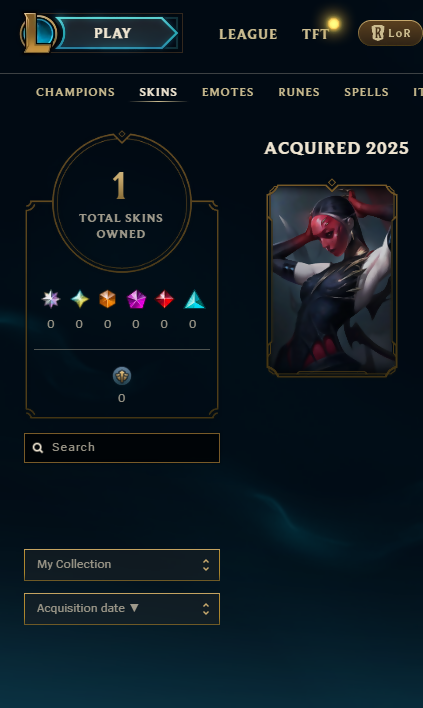Click the magnifier icon in Search box
Viewport: 423px width, 708px height.
pos(38,447)
